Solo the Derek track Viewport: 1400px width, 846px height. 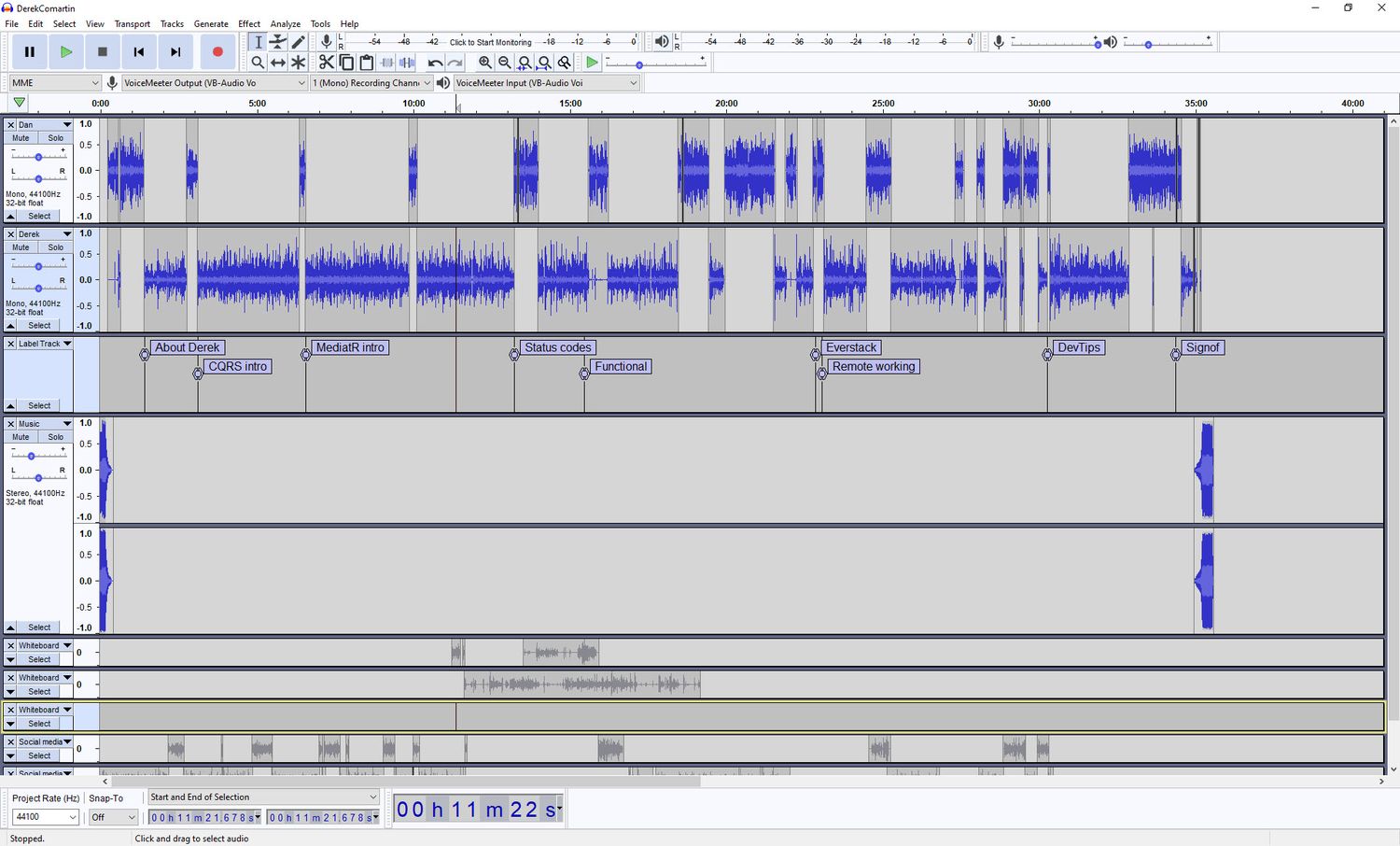pyautogui.click(x=56, y=247)
